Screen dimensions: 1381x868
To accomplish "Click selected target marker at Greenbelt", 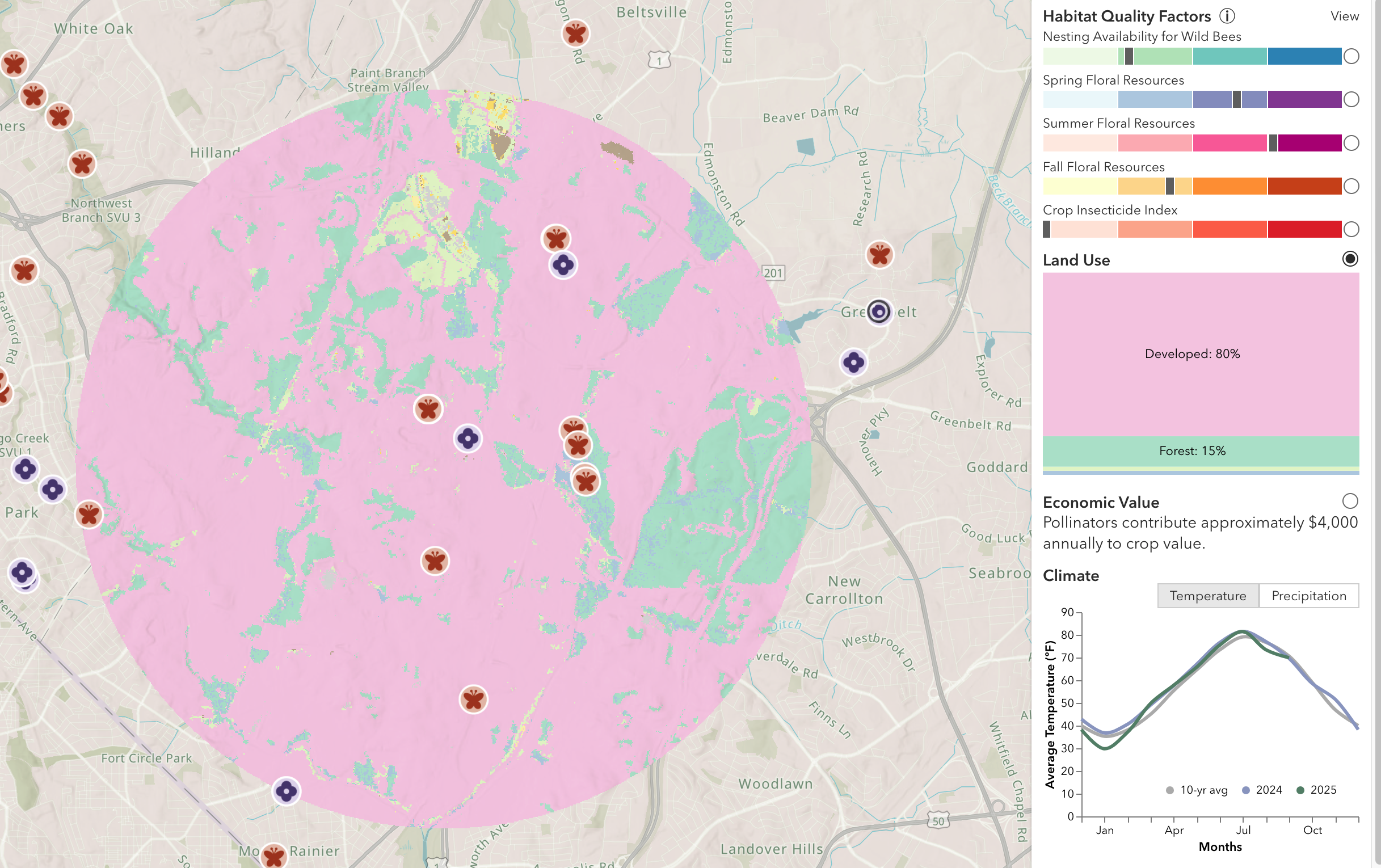I will [x=879, y=311].
